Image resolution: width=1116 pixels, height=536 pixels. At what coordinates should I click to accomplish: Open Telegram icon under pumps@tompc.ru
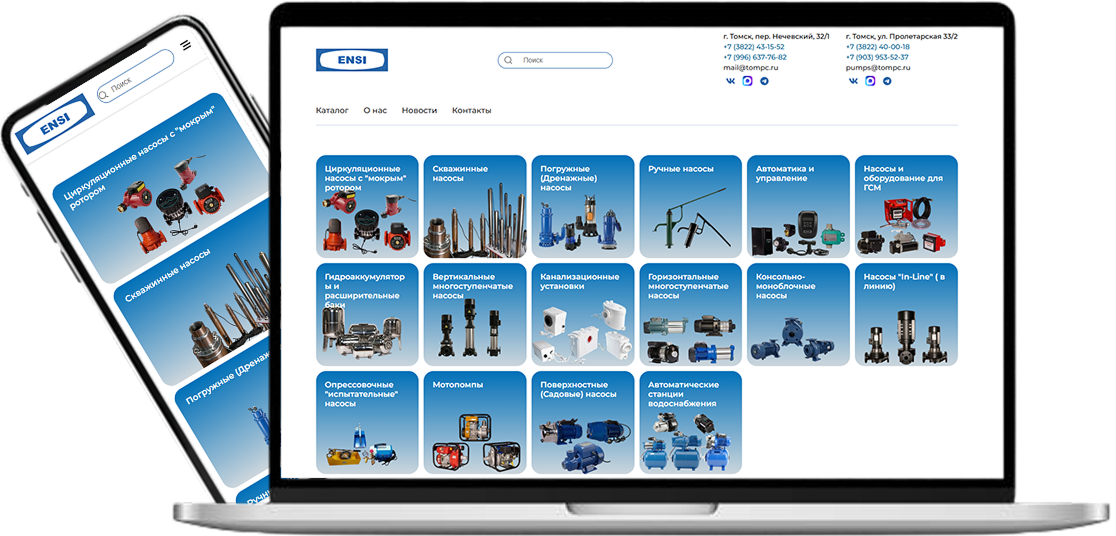tap(888, 81)
